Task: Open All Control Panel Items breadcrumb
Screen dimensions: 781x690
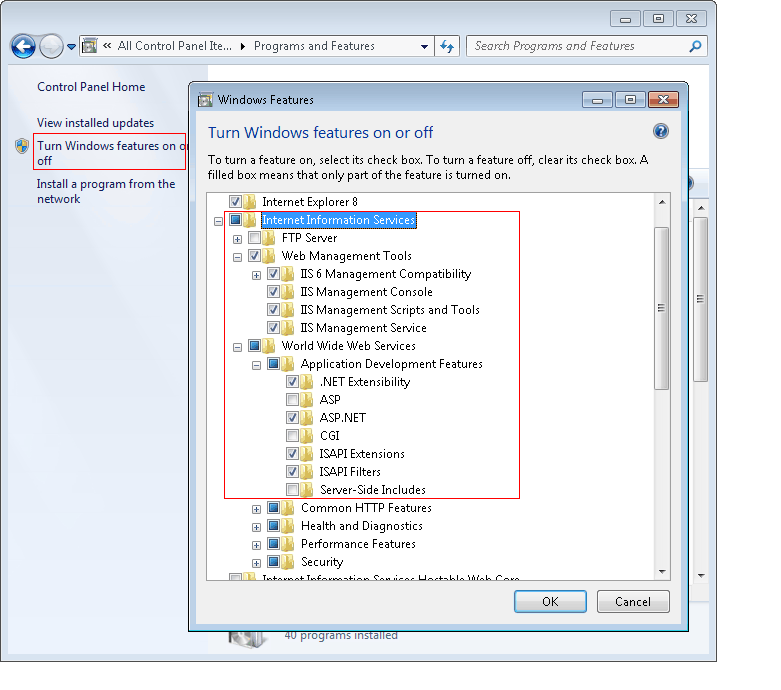Action: 174,46
